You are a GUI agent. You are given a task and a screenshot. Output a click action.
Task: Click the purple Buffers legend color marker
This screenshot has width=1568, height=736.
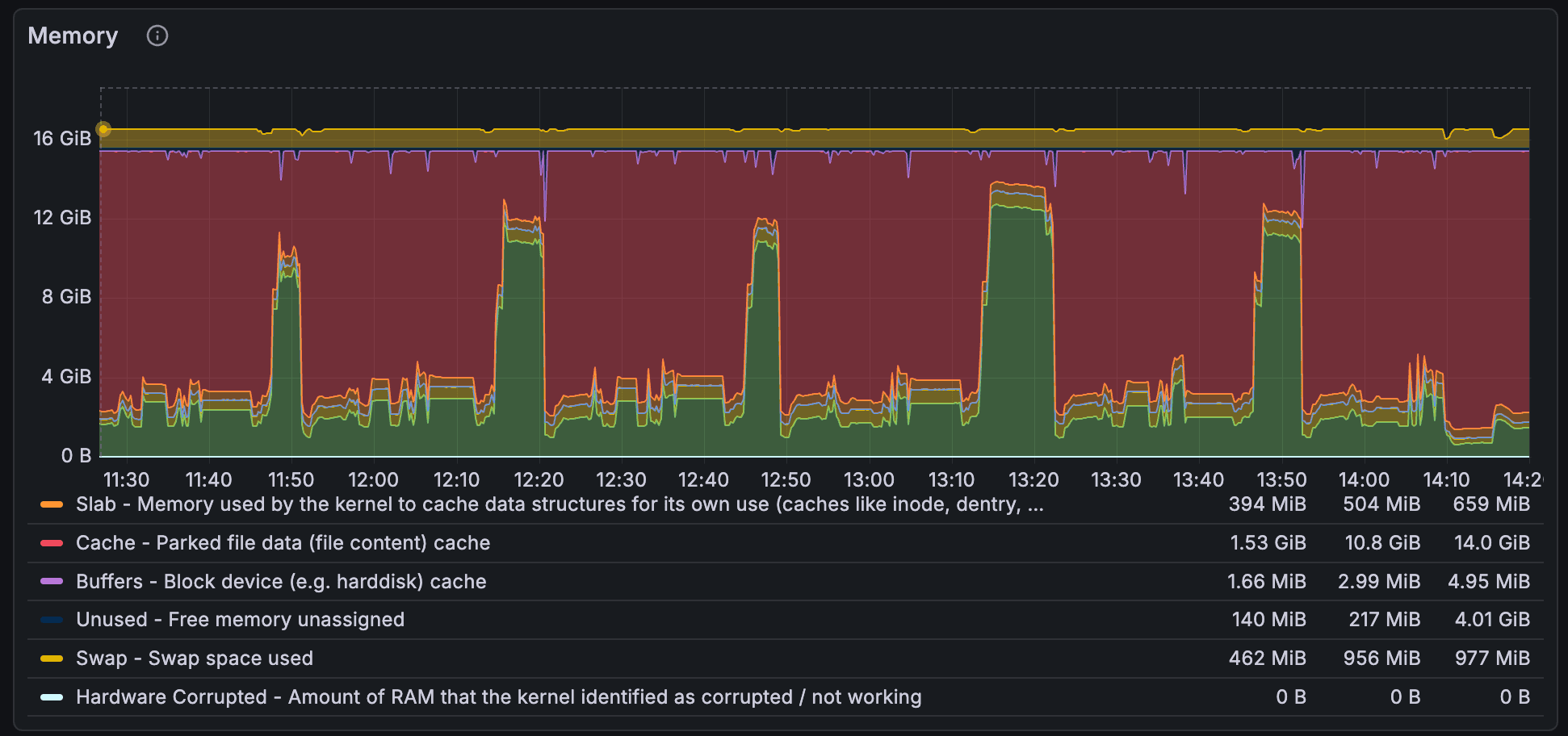coord(50,581)
